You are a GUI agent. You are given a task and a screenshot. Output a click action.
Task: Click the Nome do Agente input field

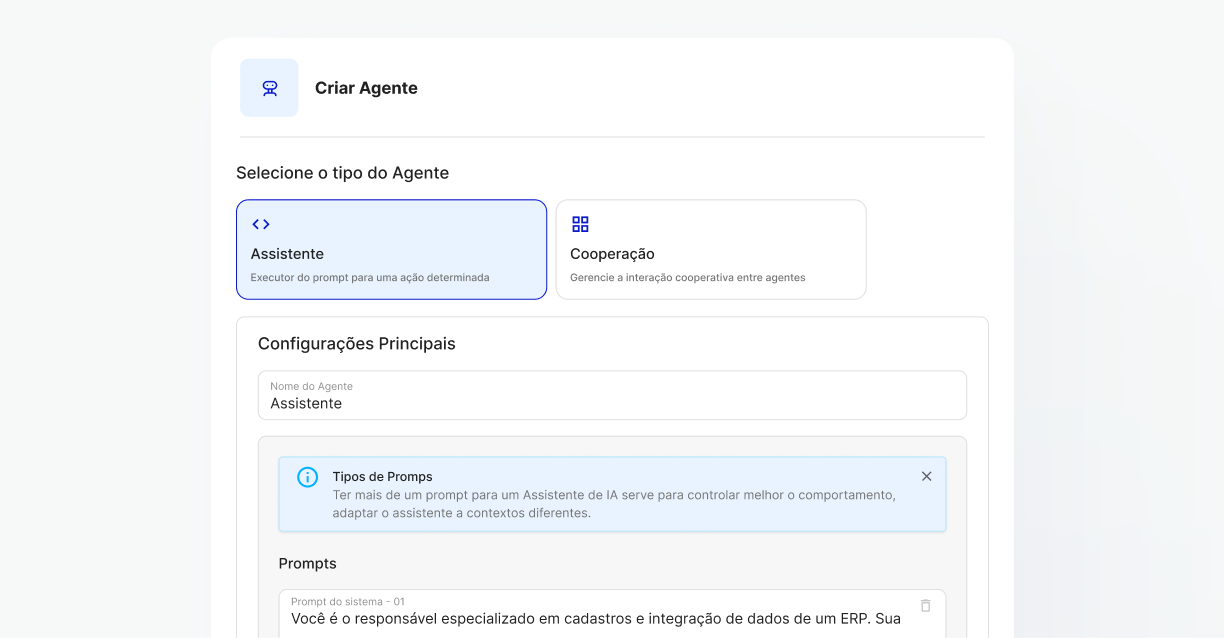pyautogui.click(x=612, y=403)
